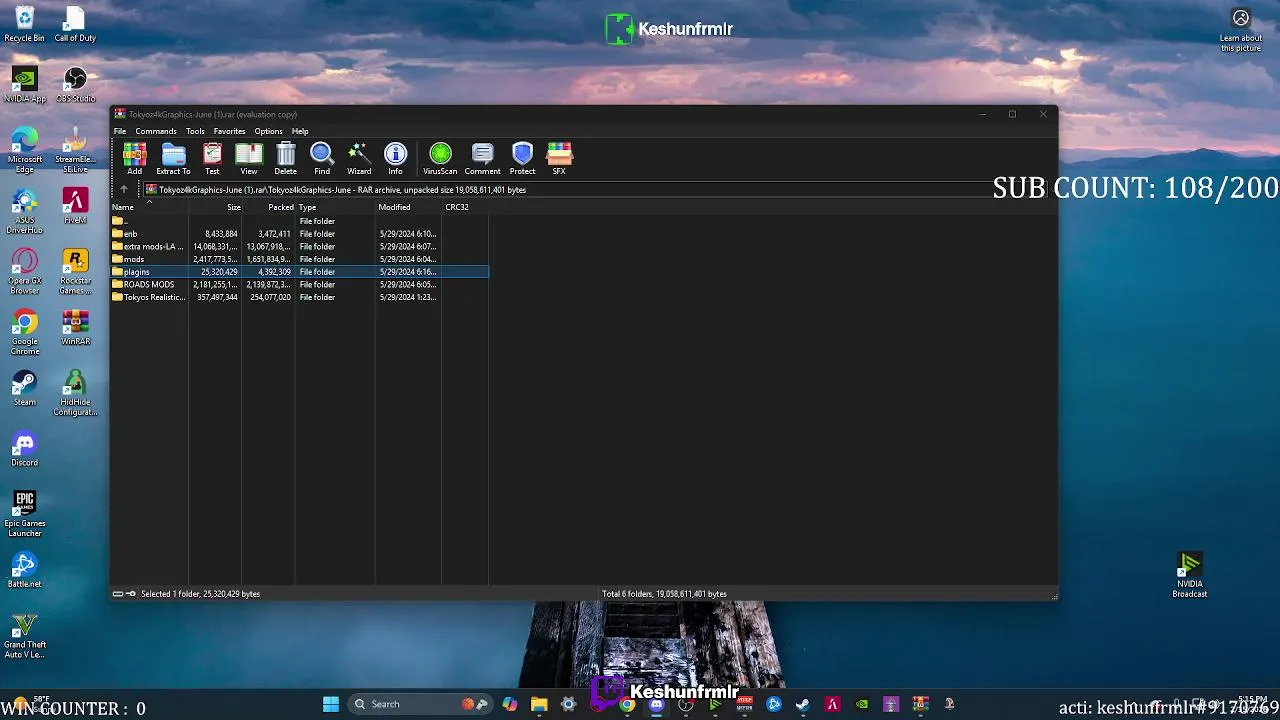Image resolution: width=1280 pixels, height=720 pixels.
Task: Click modified date of mods folder
Action: click(x=408, y=259)
